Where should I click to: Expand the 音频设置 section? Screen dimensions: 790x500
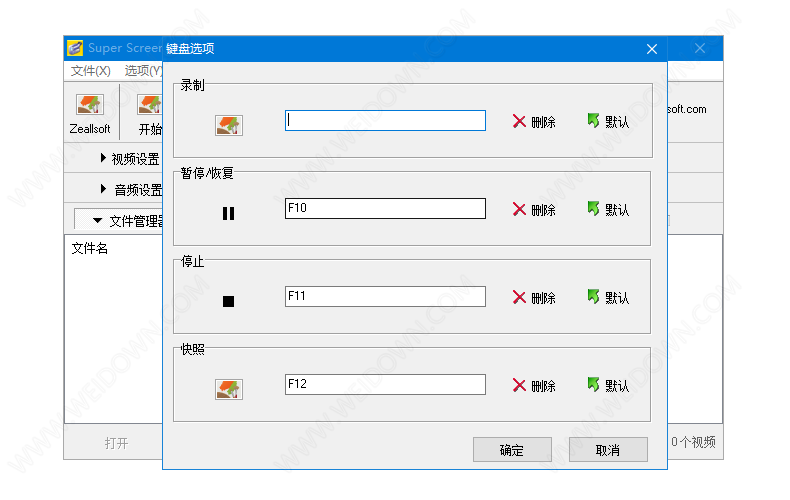(x=130, y=189)
